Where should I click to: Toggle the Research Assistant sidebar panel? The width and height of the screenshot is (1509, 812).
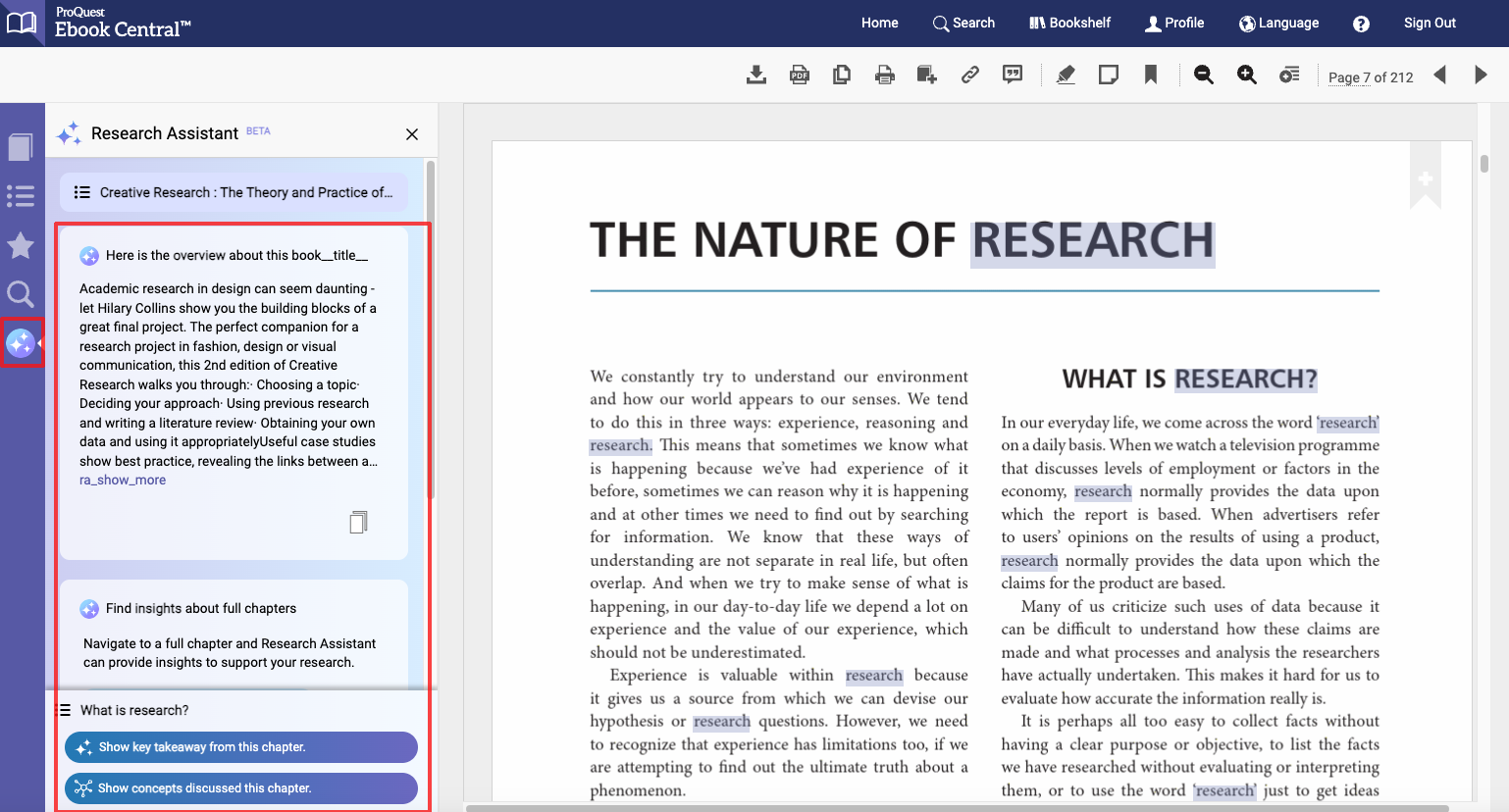21,342
